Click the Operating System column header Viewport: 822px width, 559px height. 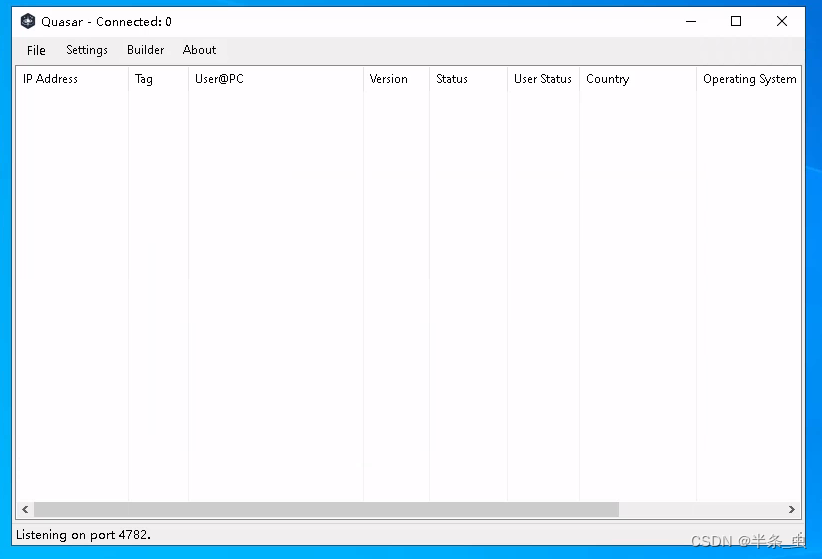point(749,79)
